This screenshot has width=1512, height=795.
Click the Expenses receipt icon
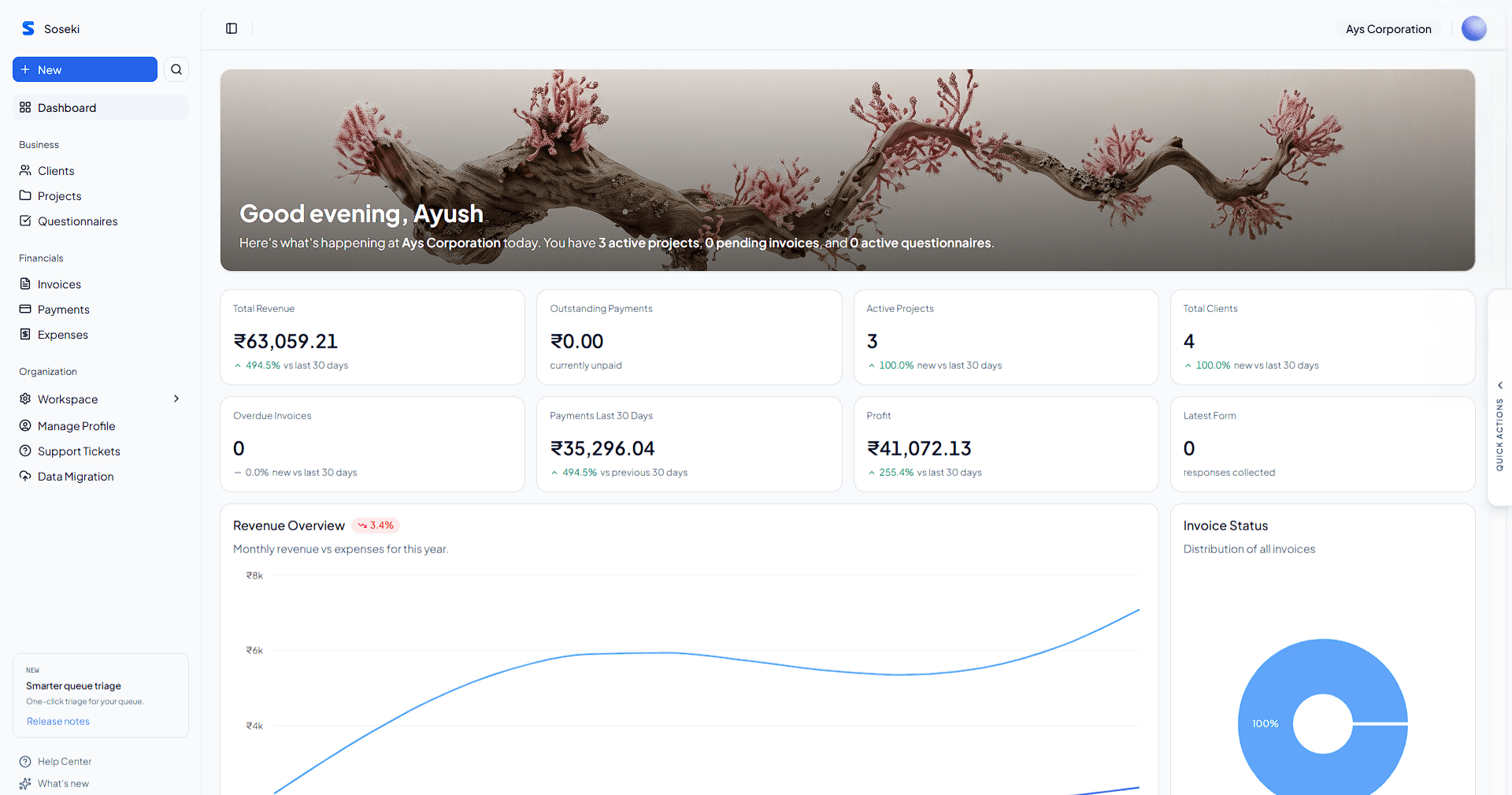[25, 334]
